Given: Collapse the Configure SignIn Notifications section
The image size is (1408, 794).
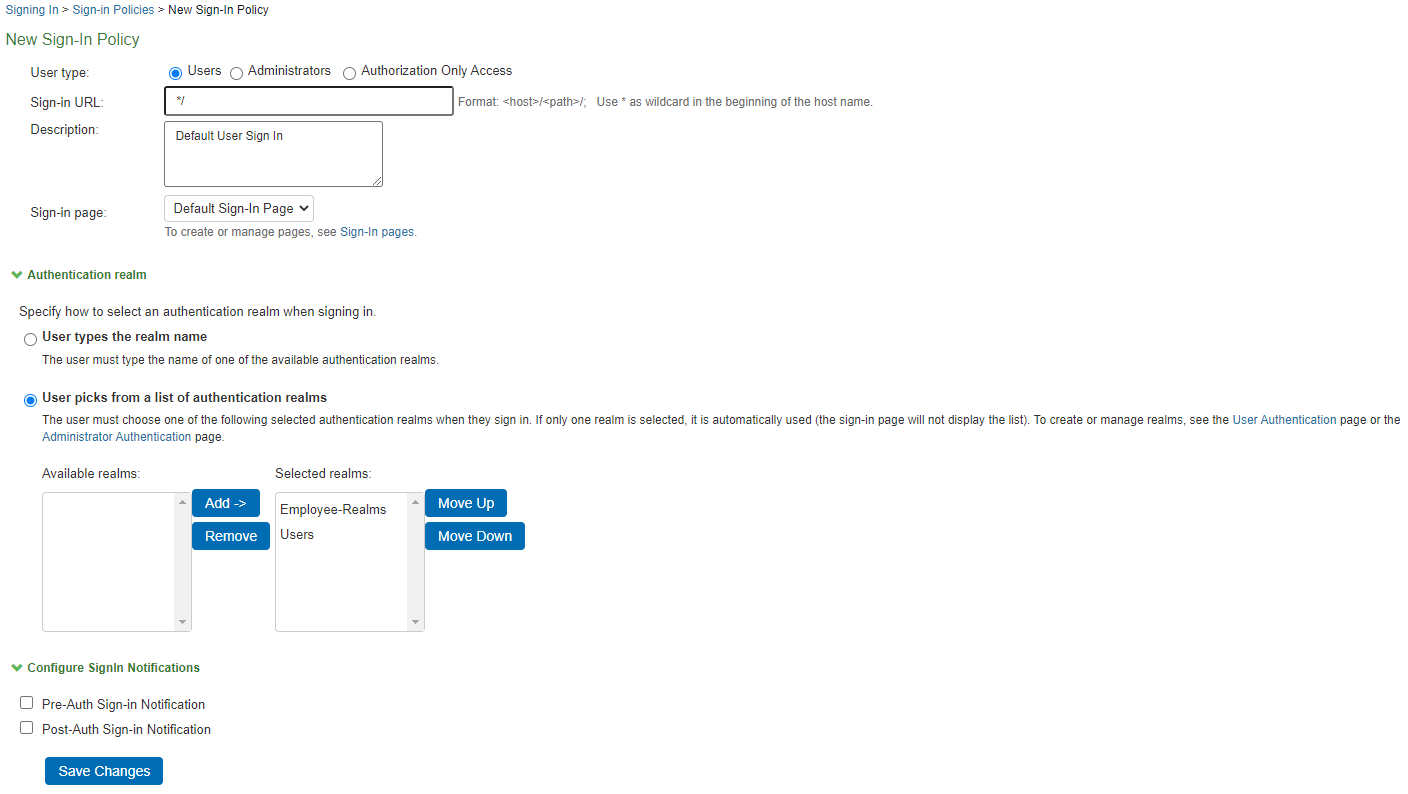Looking at the screenshot, I should pos(16,667).
